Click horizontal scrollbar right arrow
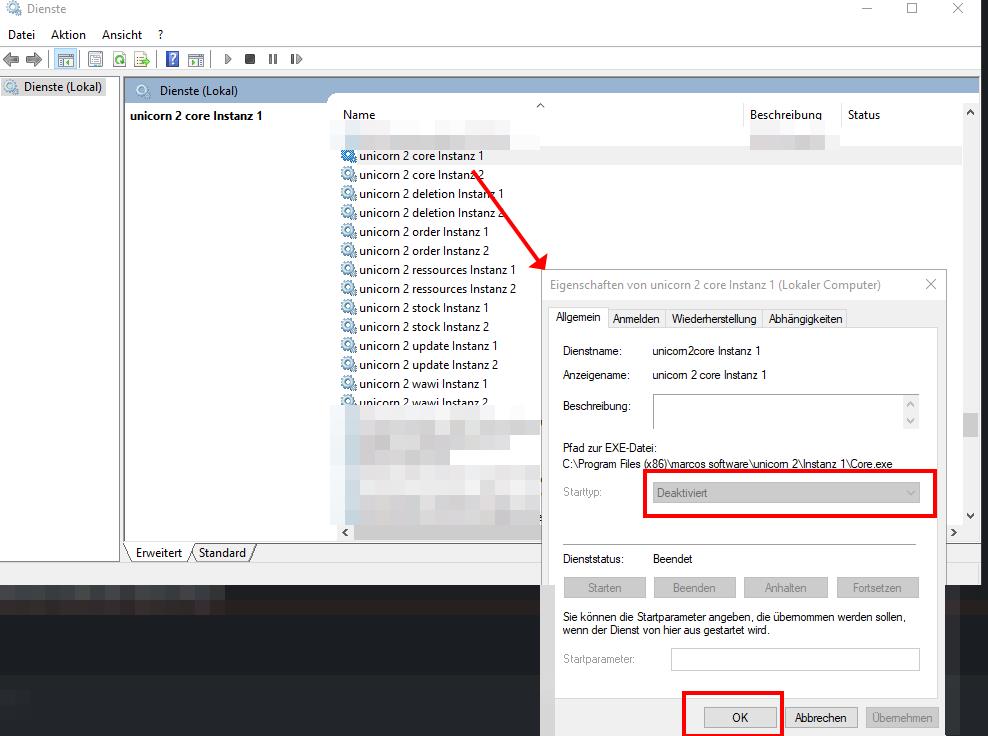988x736 pixels. tap(954, 532)
